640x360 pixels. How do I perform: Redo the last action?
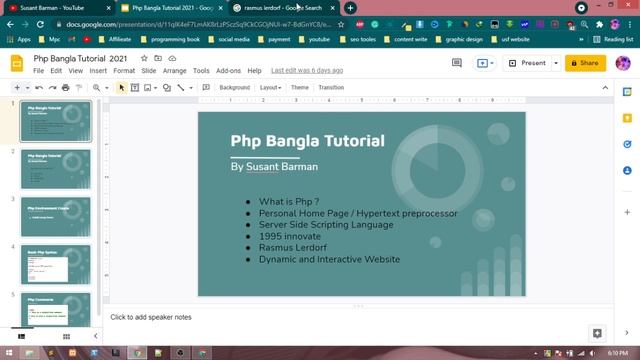pyautogui.click(x=52, y=88)
